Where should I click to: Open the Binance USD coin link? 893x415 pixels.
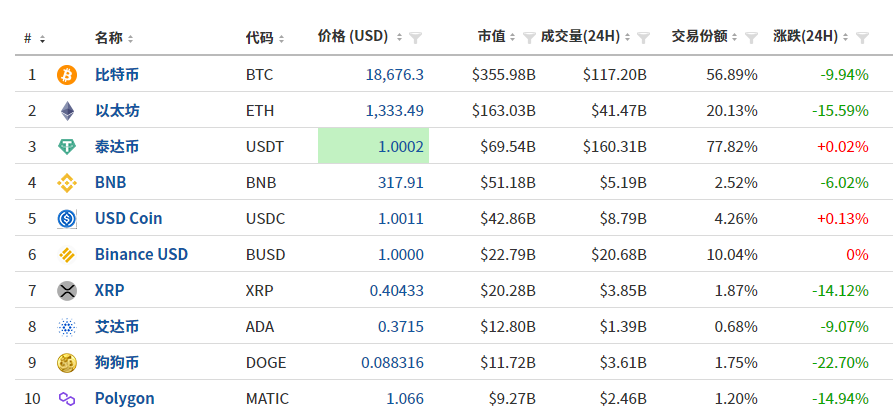coord(141,255)
